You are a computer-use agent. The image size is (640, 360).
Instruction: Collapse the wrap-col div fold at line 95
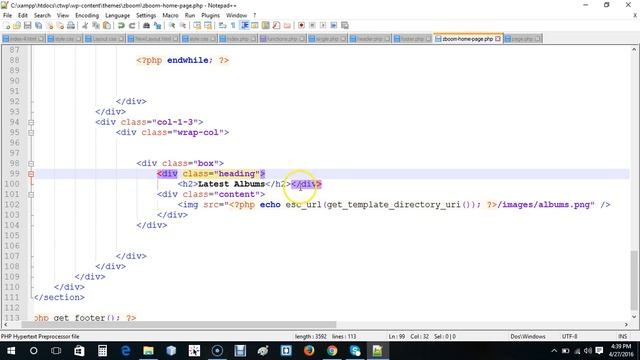pyautogui.click(x=31, y=132)
